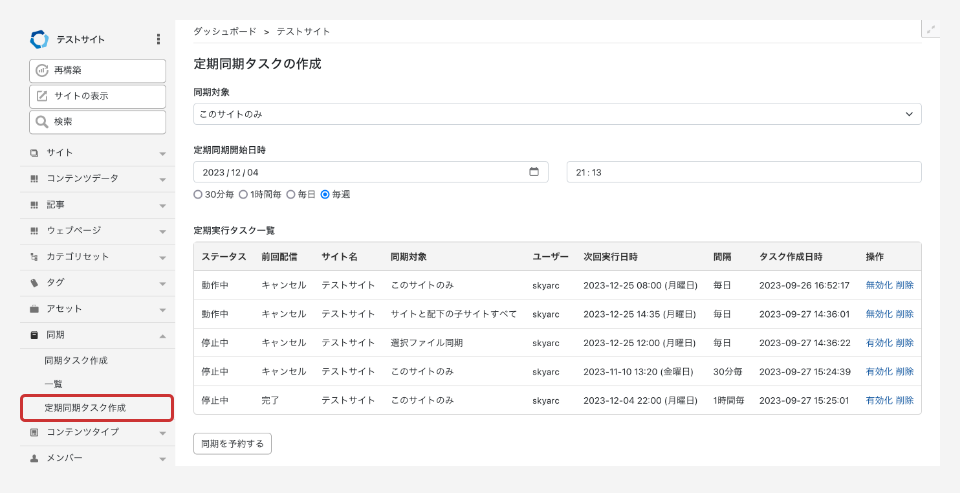
Task: Click the expand icon in the top-right corner
Action: click(931, 30)
